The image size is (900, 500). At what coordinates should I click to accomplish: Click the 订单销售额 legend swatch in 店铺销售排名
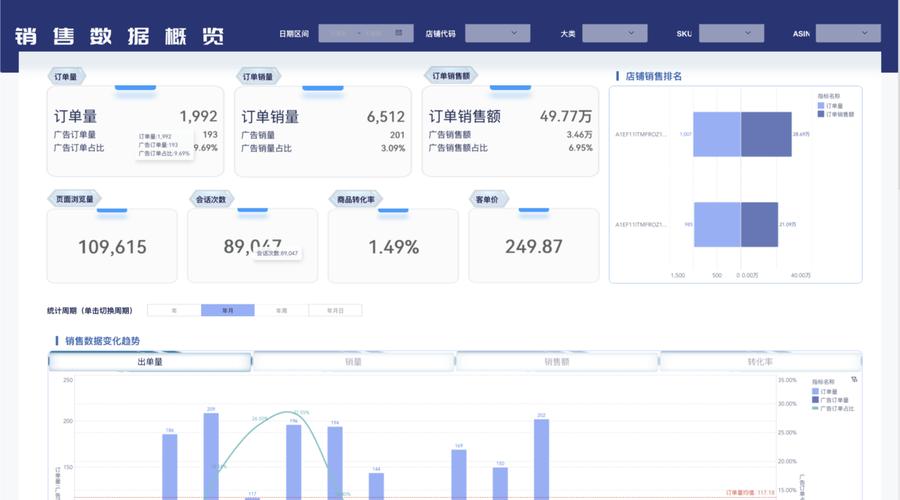[821, 114]
